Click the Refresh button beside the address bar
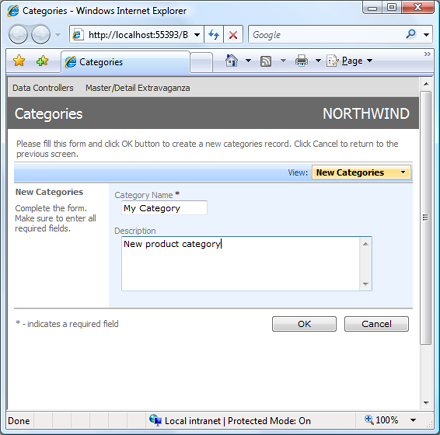 click(x=214, y=35)
